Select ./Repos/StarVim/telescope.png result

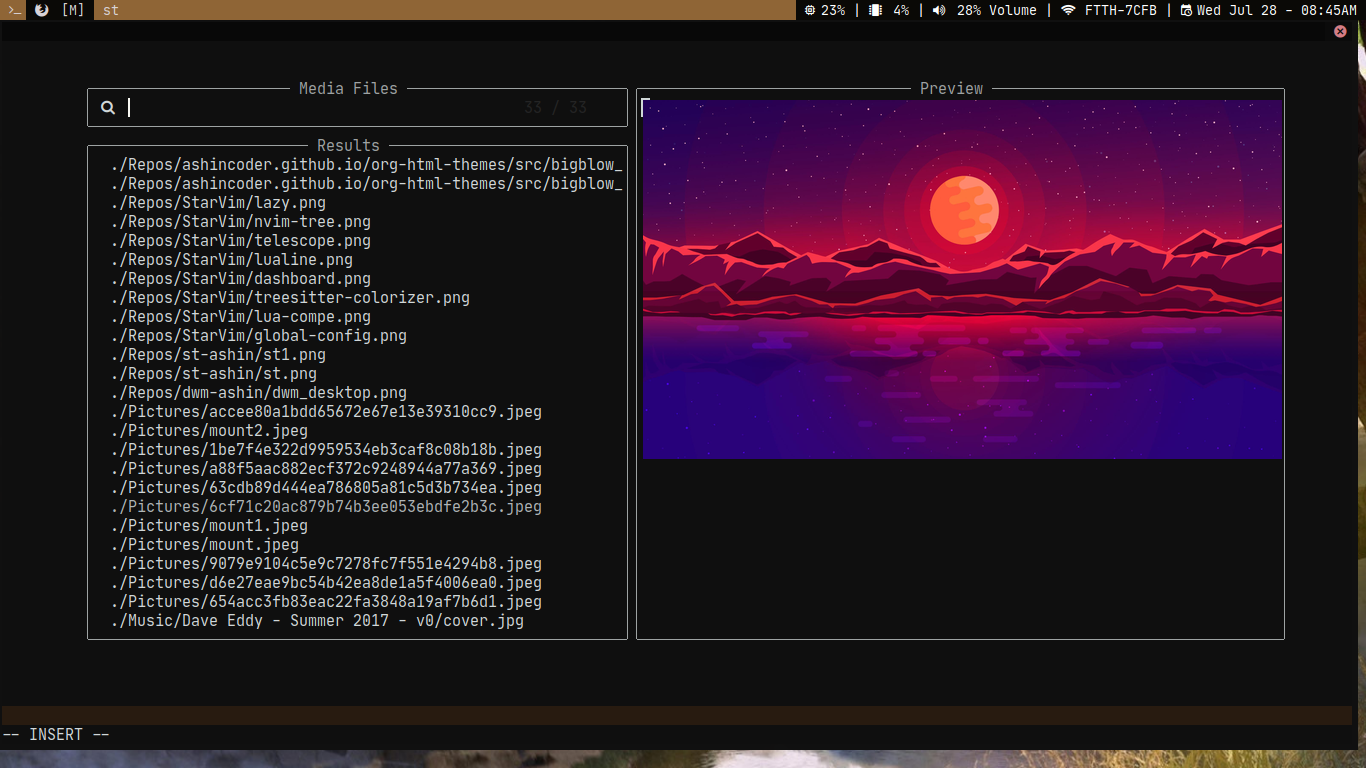coord(241,240)
